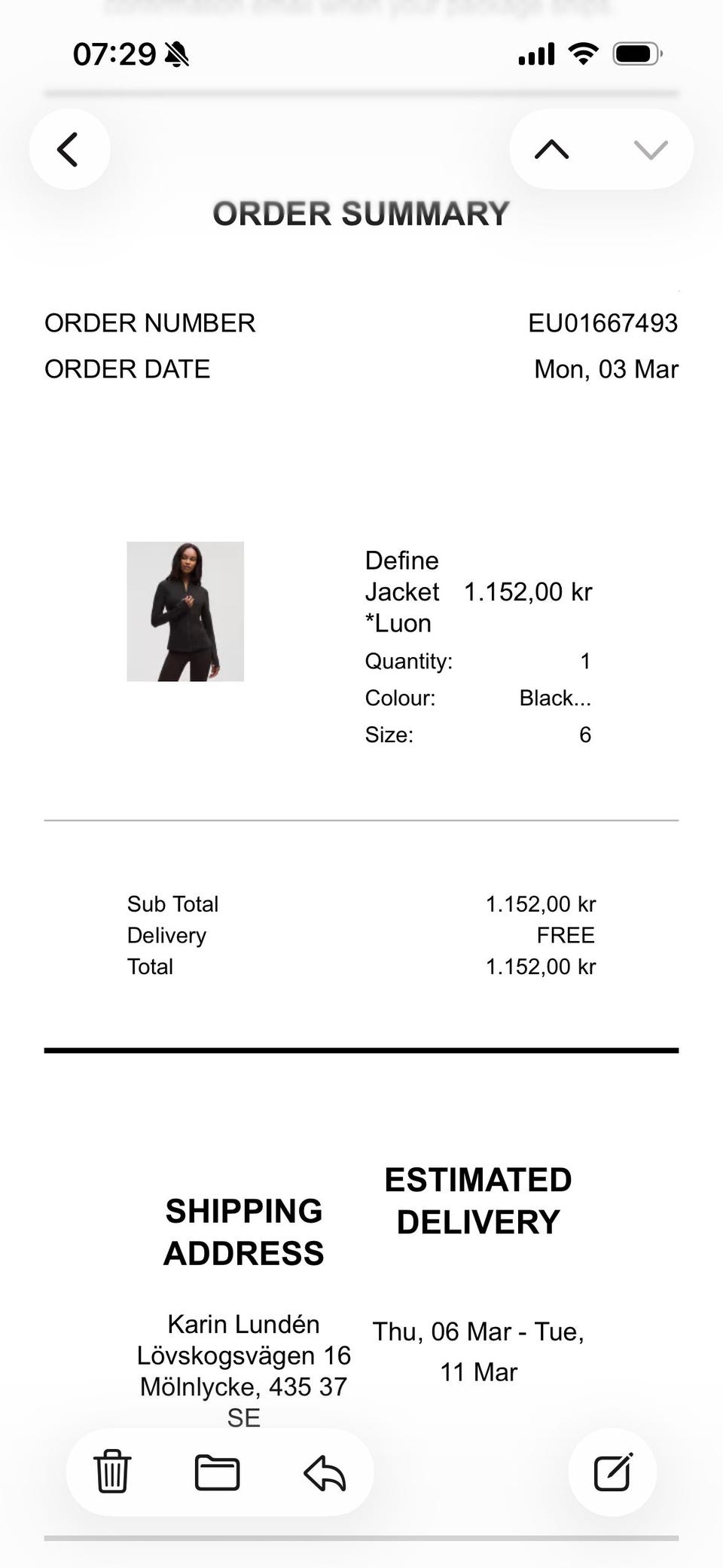Tap the order date Mon, 03 Mar
This screenshot has width=723, height=1568.
pyautogui.click(x=606, y=369)
